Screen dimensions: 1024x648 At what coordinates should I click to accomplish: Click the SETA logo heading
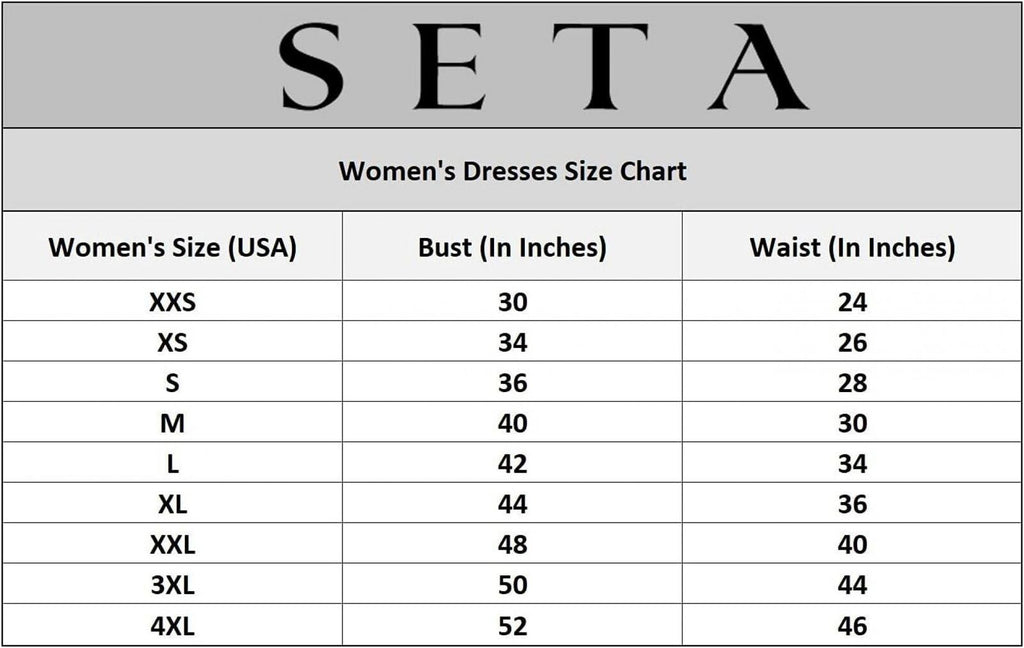[545, 65]
